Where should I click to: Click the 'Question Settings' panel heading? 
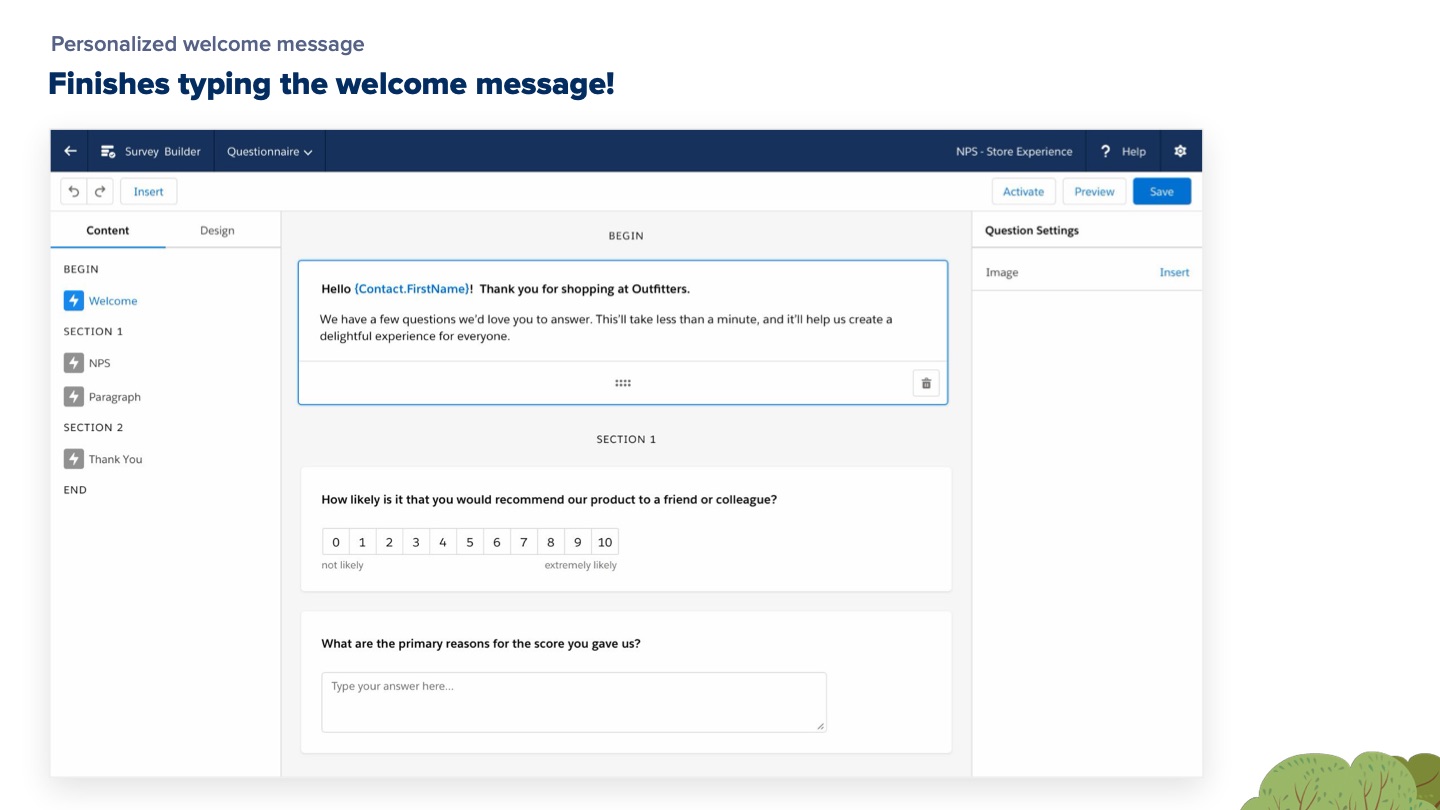1032,230
